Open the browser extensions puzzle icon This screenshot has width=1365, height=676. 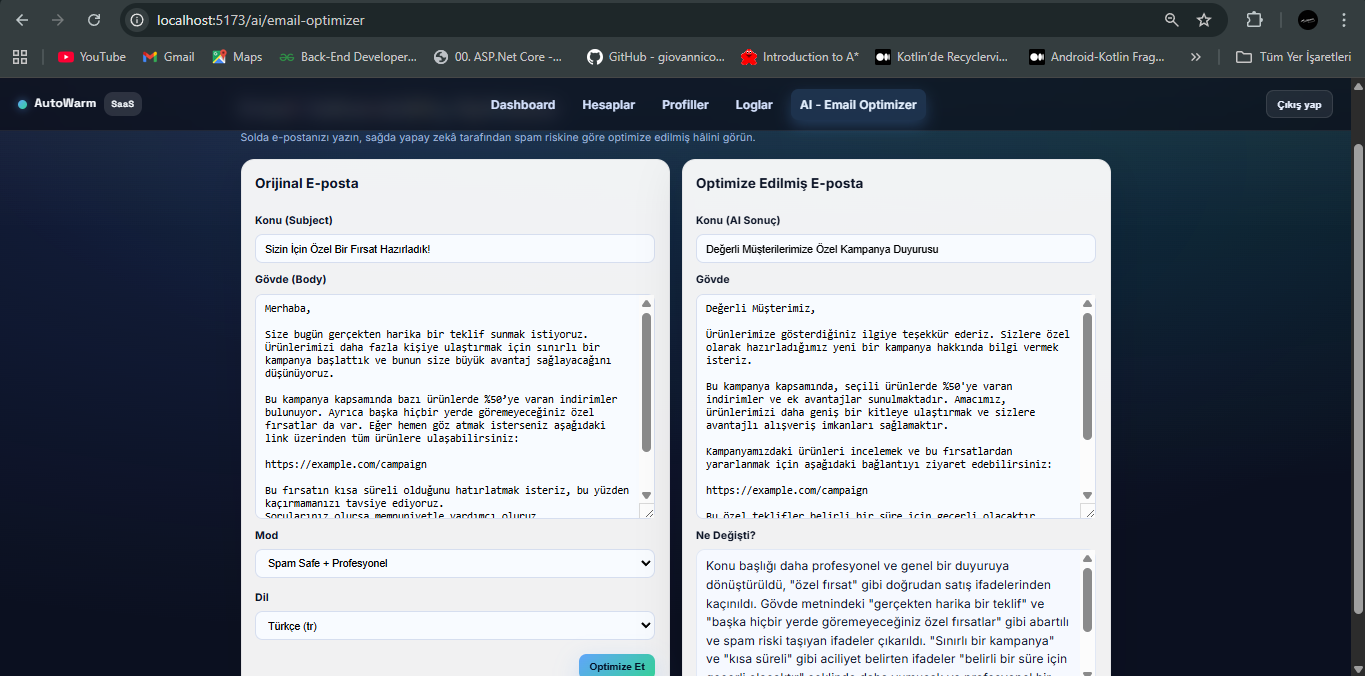coord(1253,19)
